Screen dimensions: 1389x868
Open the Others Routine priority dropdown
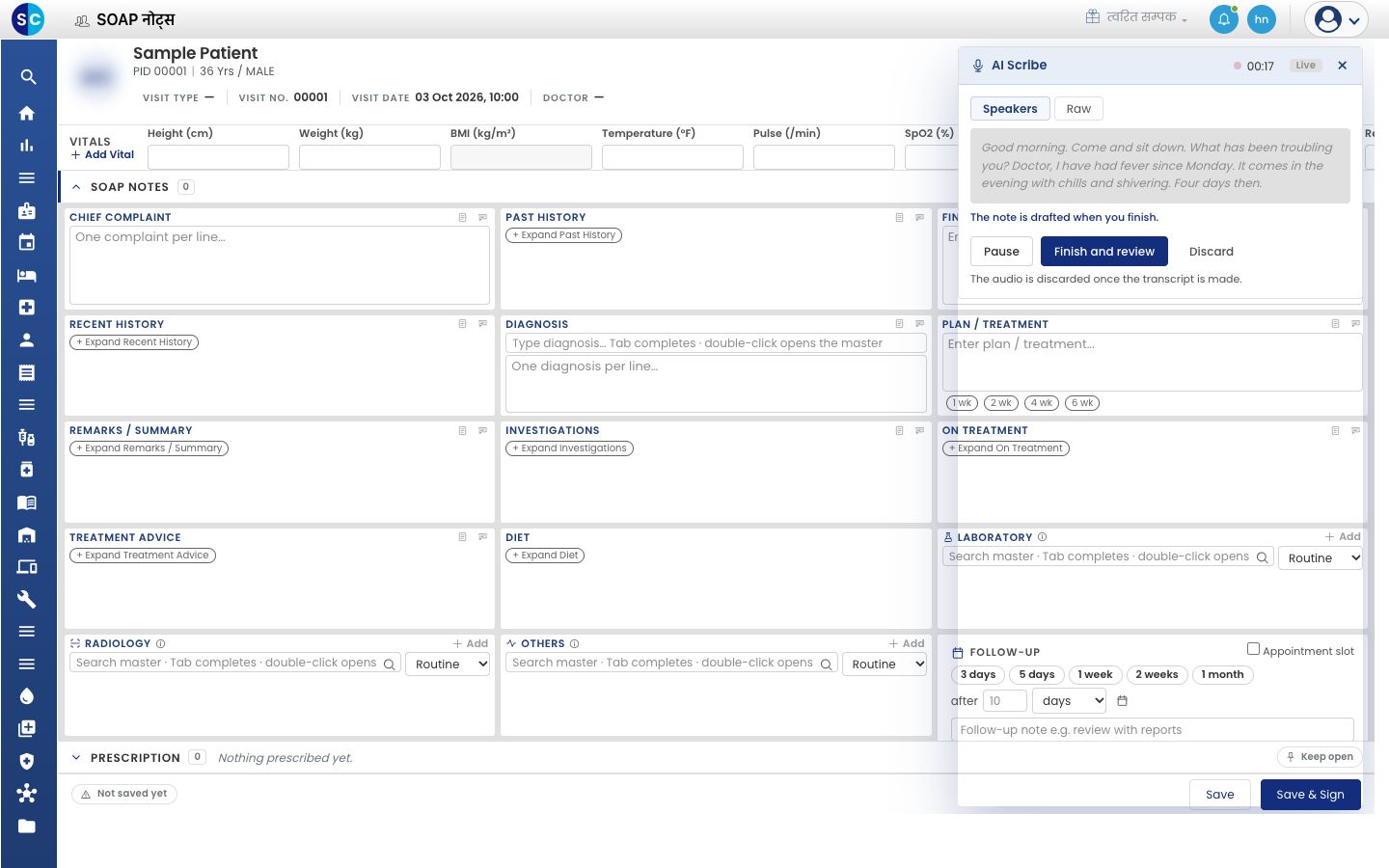pos(885,665)
